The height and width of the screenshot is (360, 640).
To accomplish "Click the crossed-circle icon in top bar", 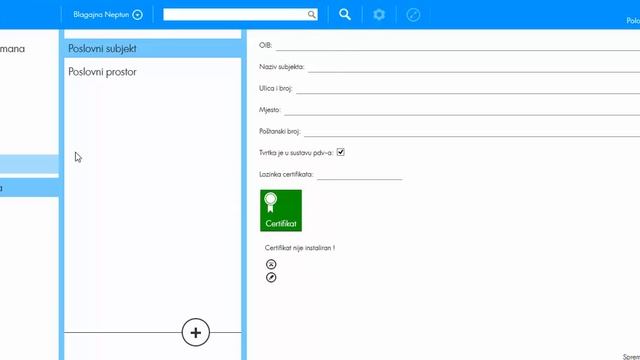I will (413, 15).
